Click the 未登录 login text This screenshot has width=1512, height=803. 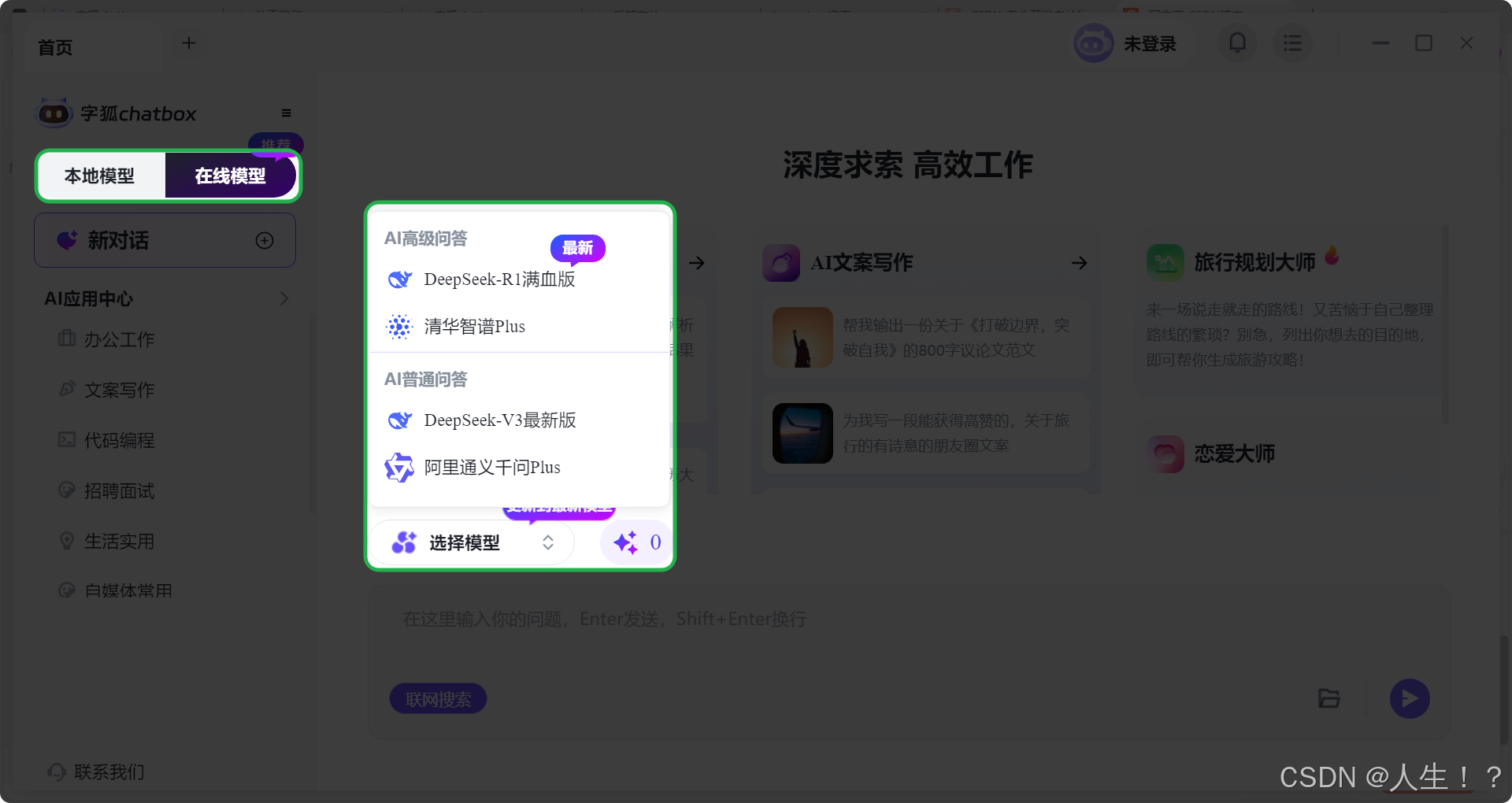1150,44
